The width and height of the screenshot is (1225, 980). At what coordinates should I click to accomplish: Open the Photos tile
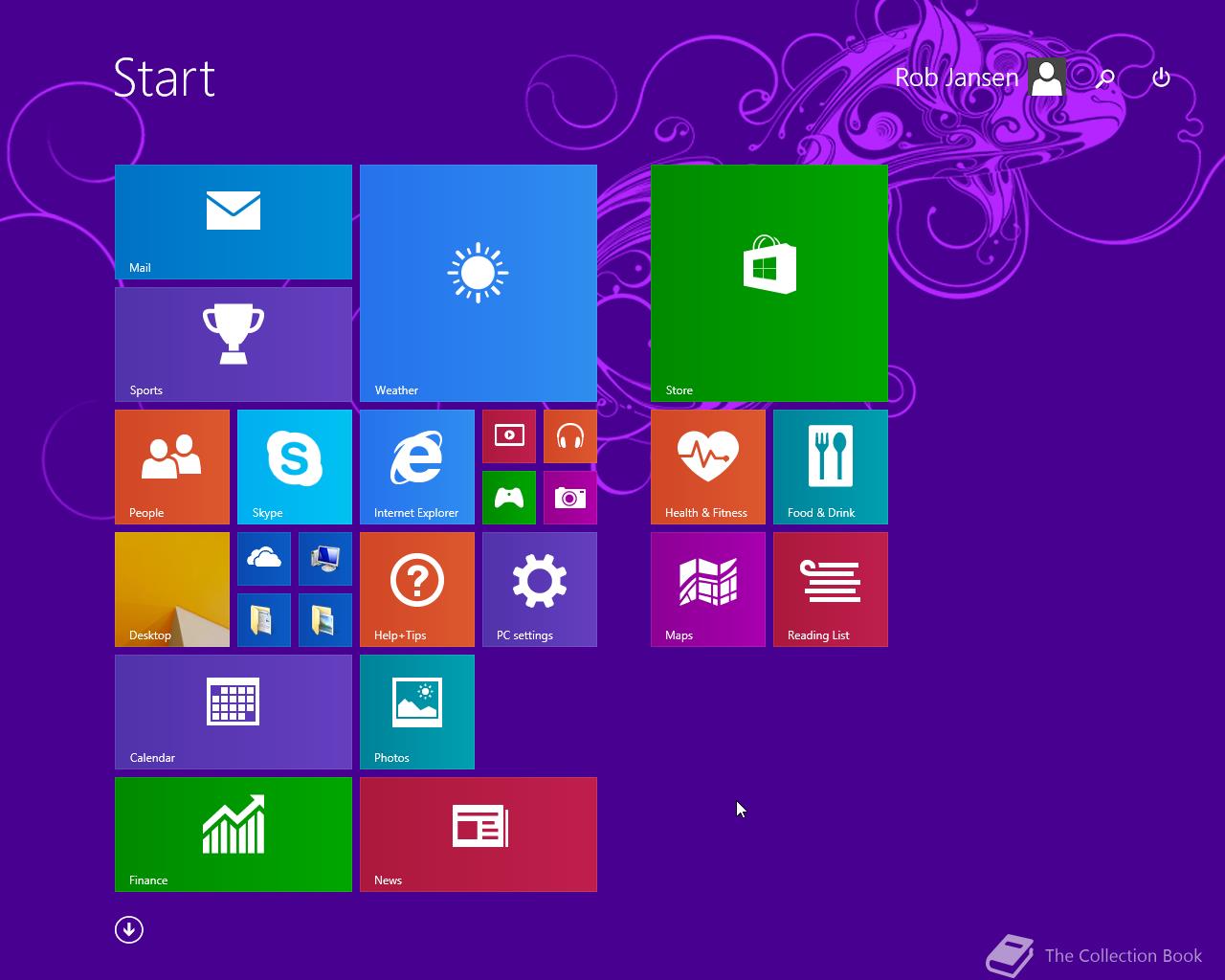(417, 712)
